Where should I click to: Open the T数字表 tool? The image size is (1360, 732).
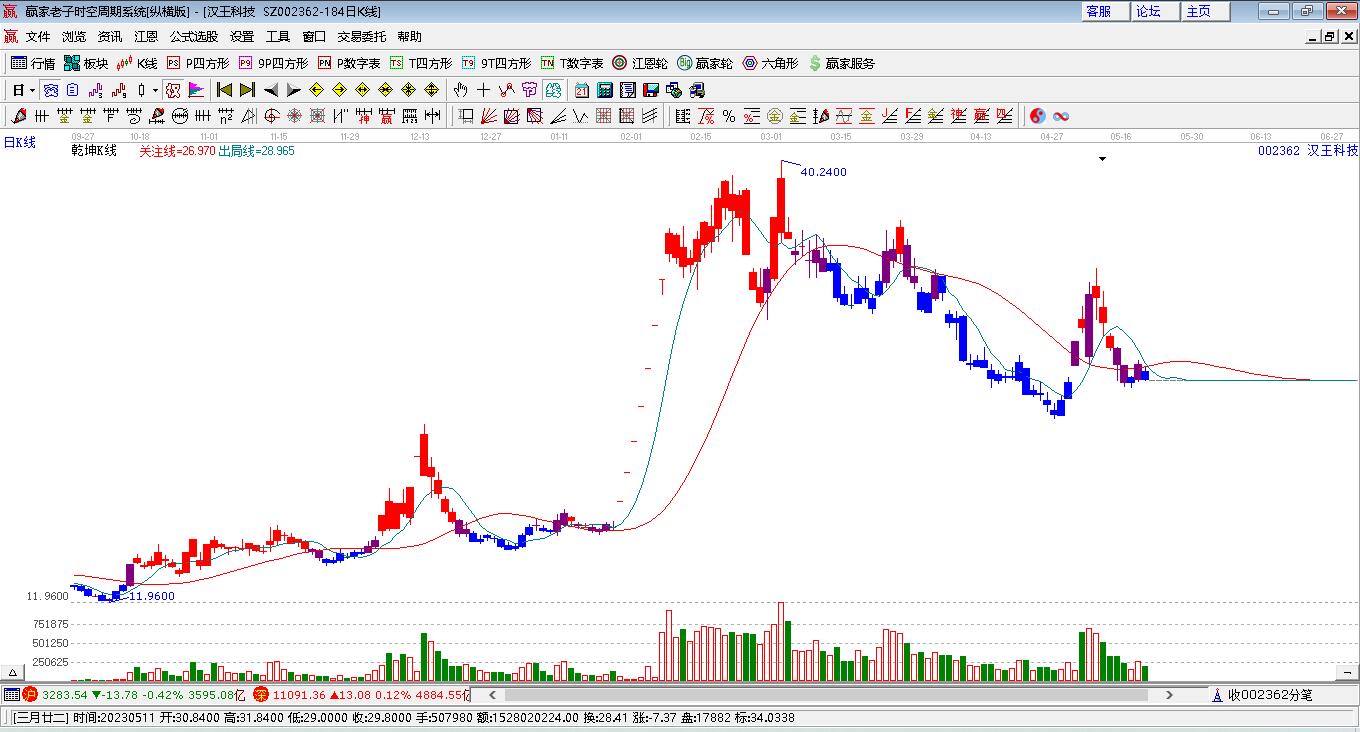[572, 63]
